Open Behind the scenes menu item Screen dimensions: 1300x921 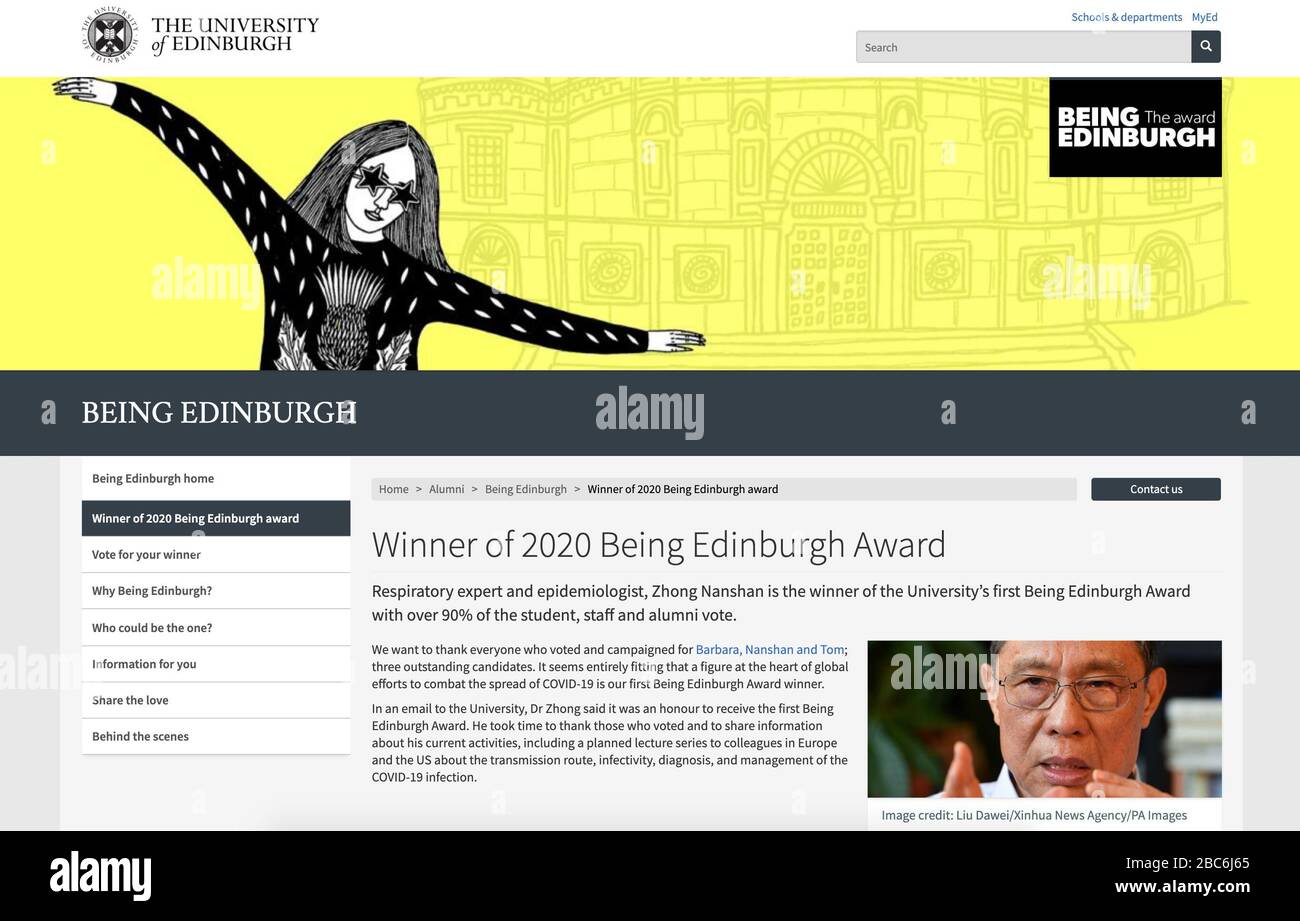tap(216, 736)
